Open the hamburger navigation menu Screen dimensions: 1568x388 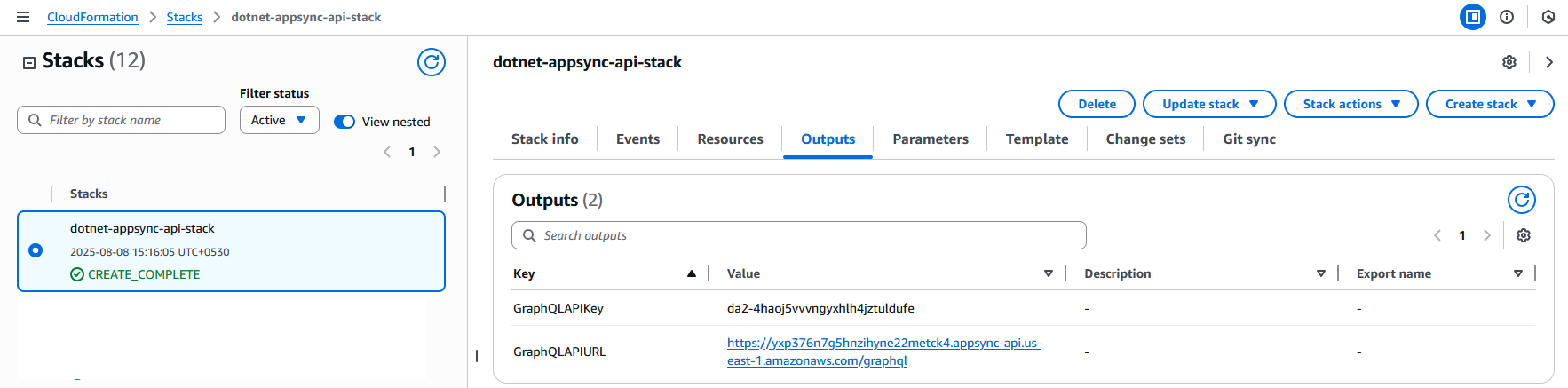pyautogui.click(x=23, y=17)
